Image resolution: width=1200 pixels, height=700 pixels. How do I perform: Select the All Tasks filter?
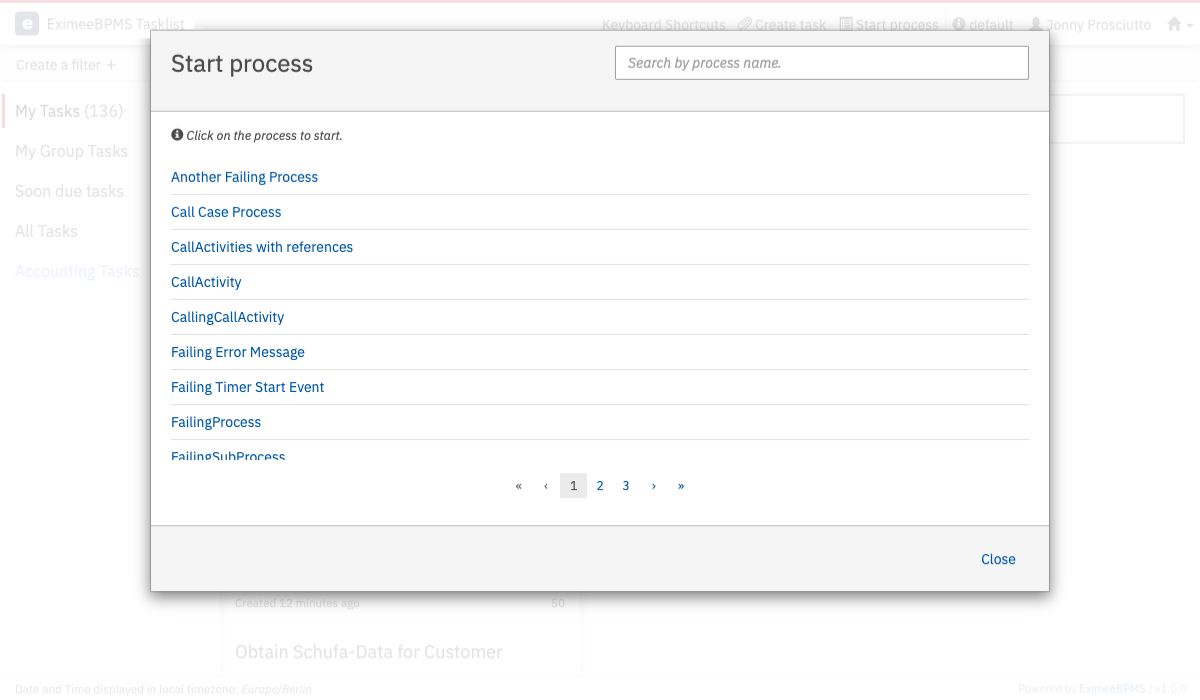coord(46,231)
